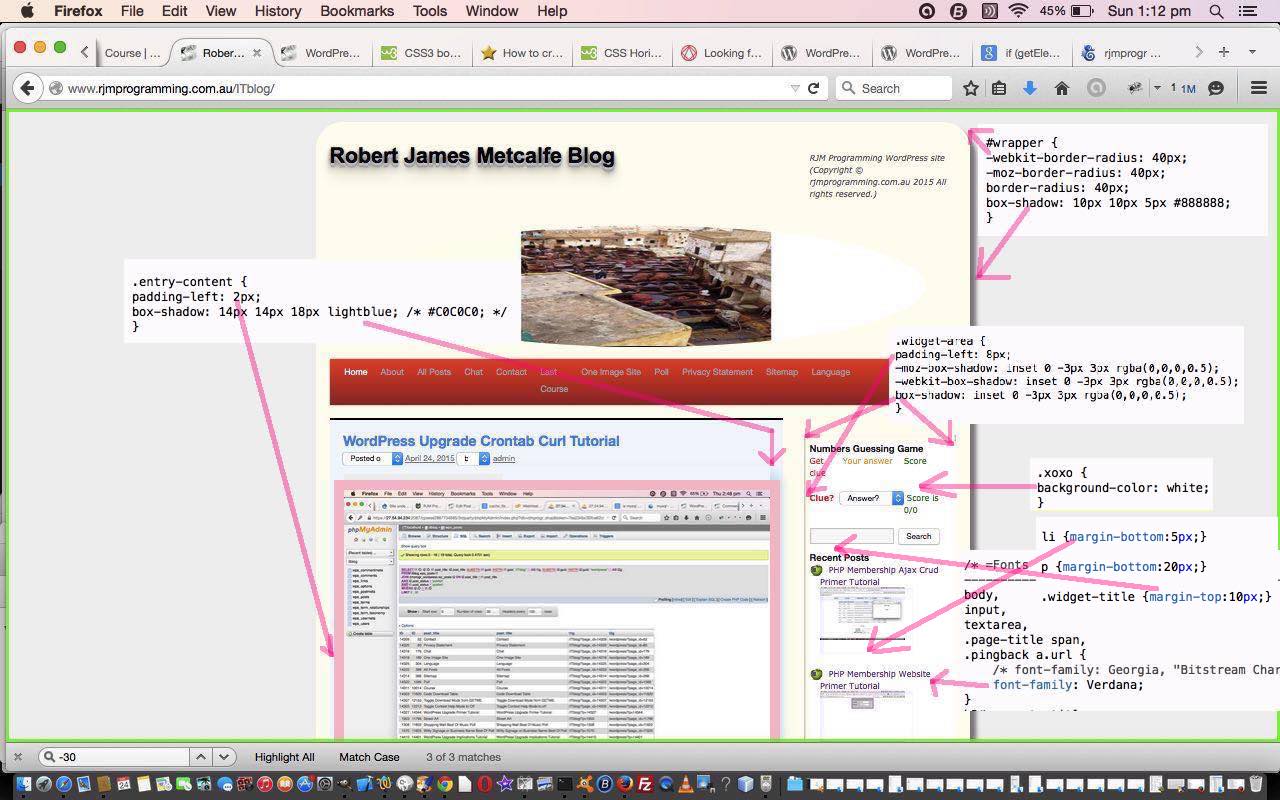Open the Downloads arrow icon

pos(1030,88)
